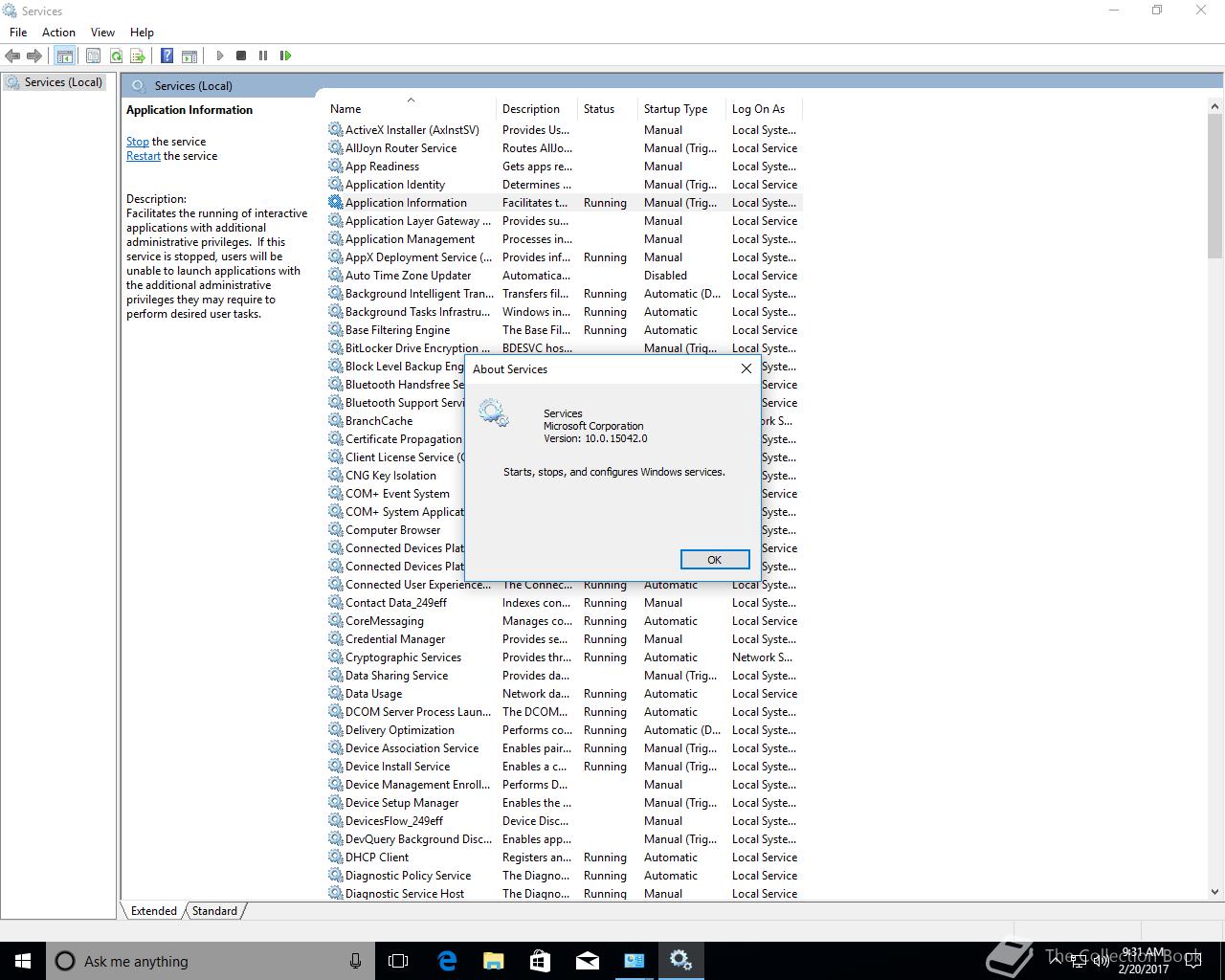Click OK in About Services dialog

coord(715,560)
